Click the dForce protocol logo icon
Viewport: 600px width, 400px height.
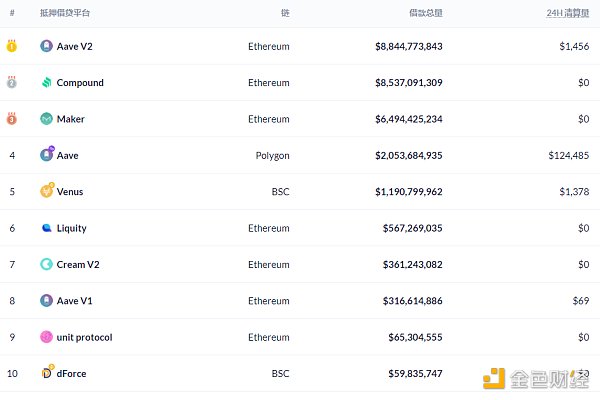click(x=46, y=373)
